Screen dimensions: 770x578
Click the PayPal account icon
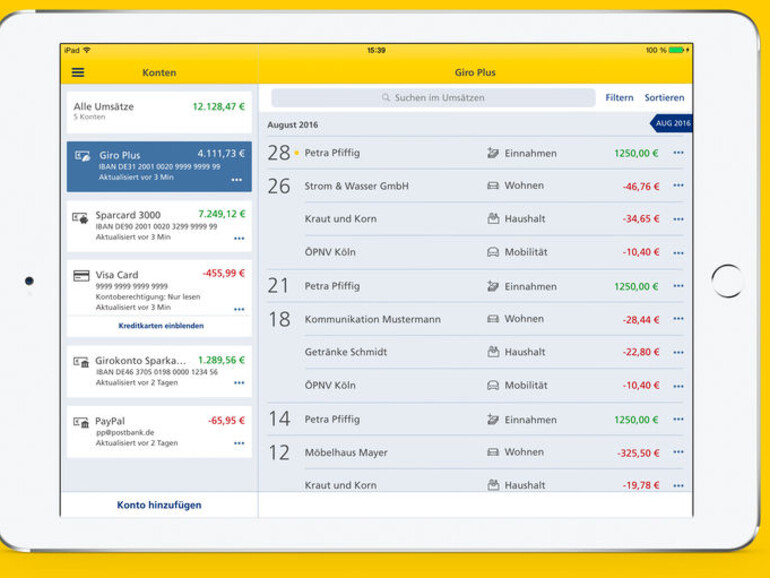pos(81,422)
